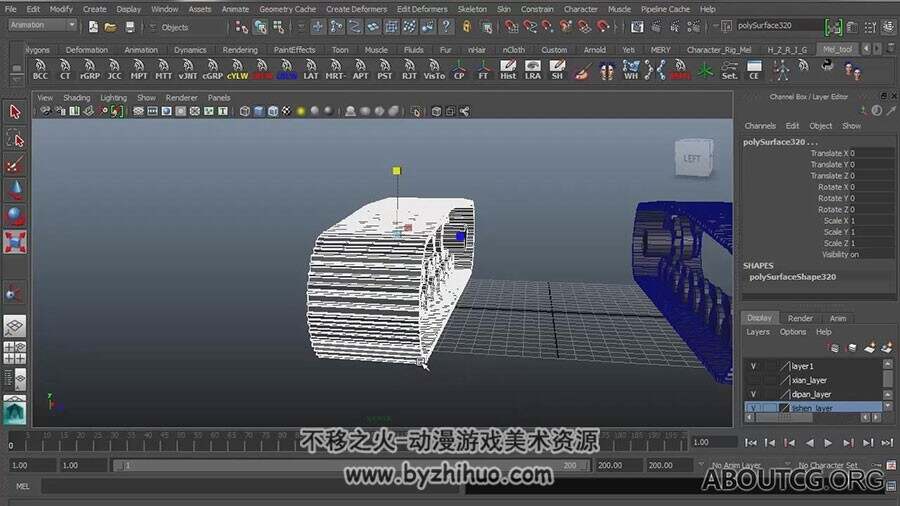Viewport: 900px width, 506px height.
Task: Click the APT shelf icon
Action: (360, 69)
